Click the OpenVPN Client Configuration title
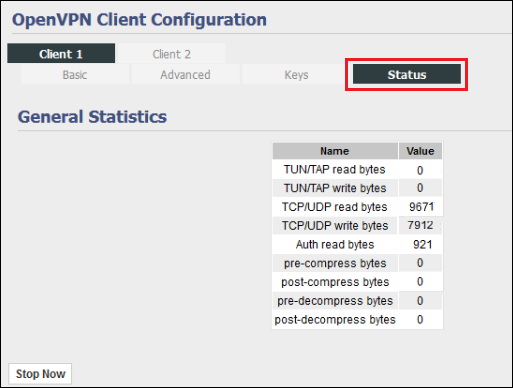The width and height of the screenshot is (513, 388). [139, 20]
